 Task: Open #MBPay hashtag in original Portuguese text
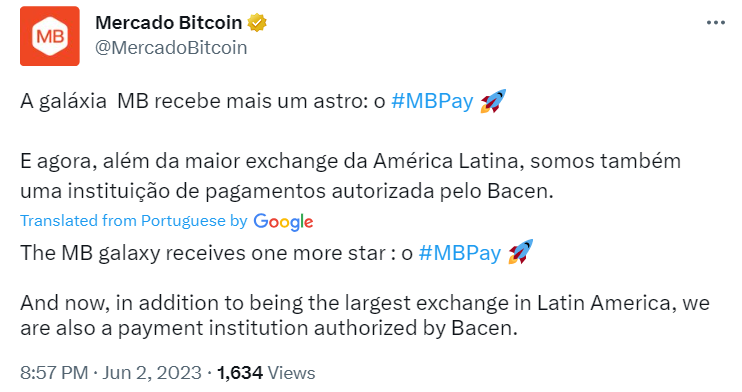[432, 101]
